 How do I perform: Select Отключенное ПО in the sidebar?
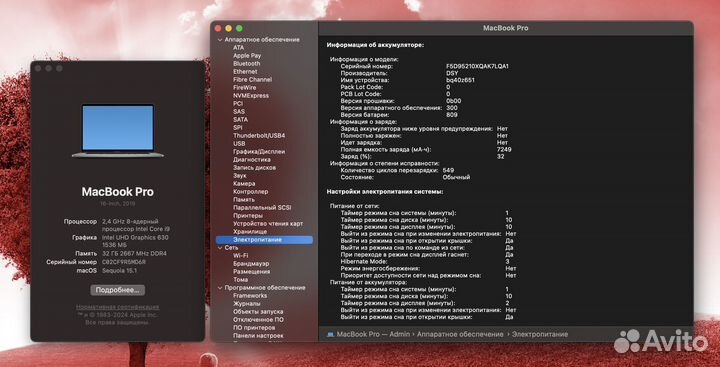[258, 320]
